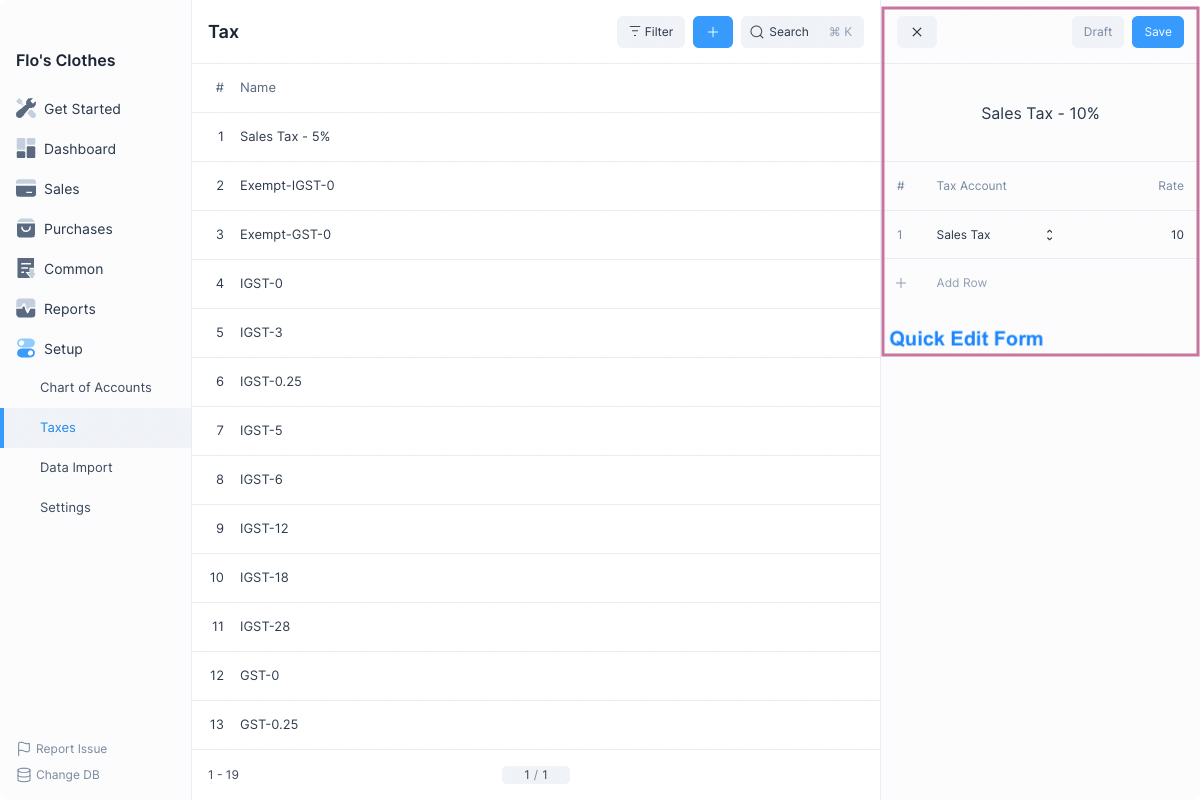Click the Common sidebar icon
This screenshot has height=800, width=1200.
click(x=26, y=269)
